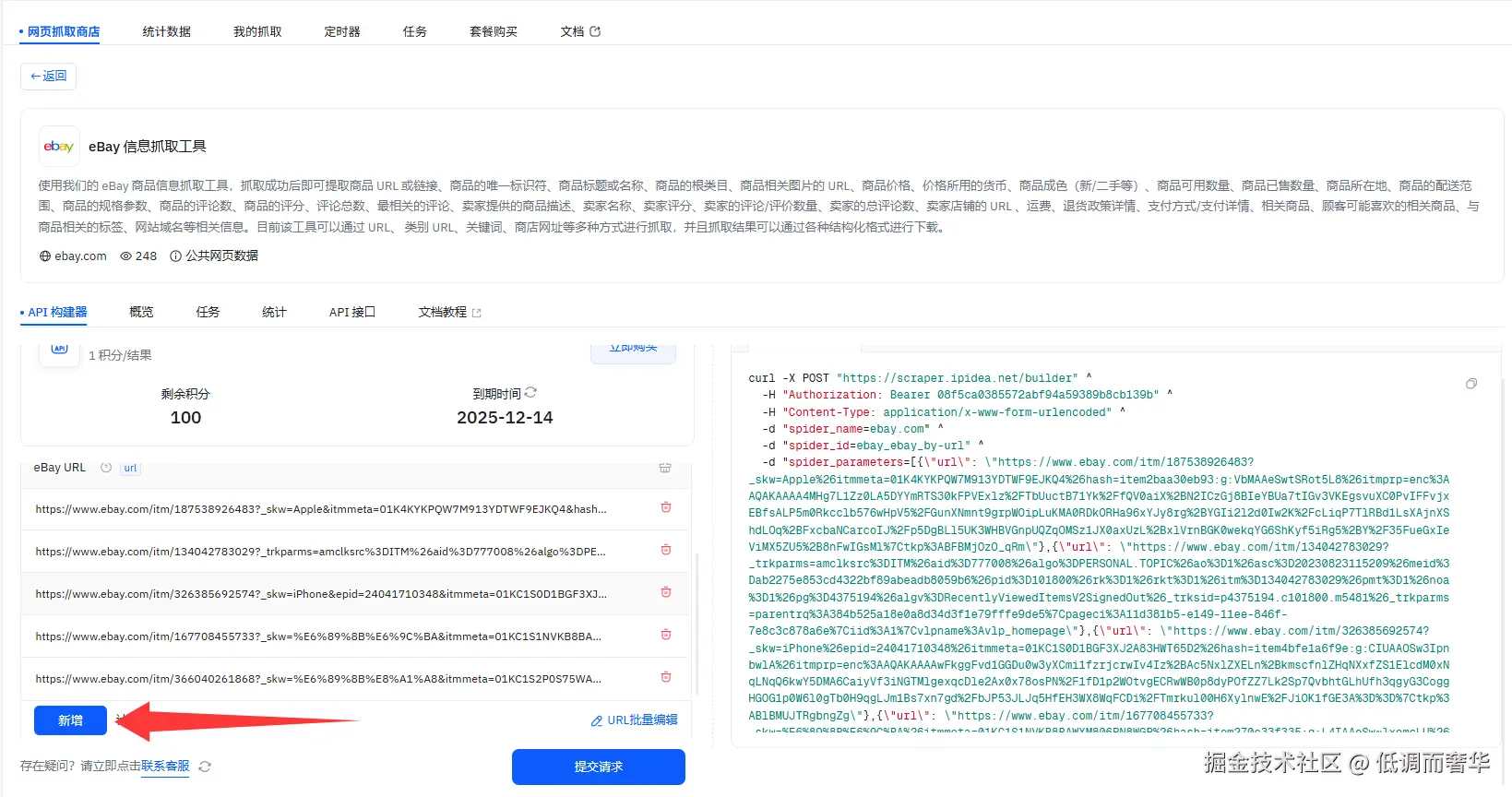Screen dimensions: 1512x797
Task: Switch to the 网页抓取商店 top tab
Action: 64,31
